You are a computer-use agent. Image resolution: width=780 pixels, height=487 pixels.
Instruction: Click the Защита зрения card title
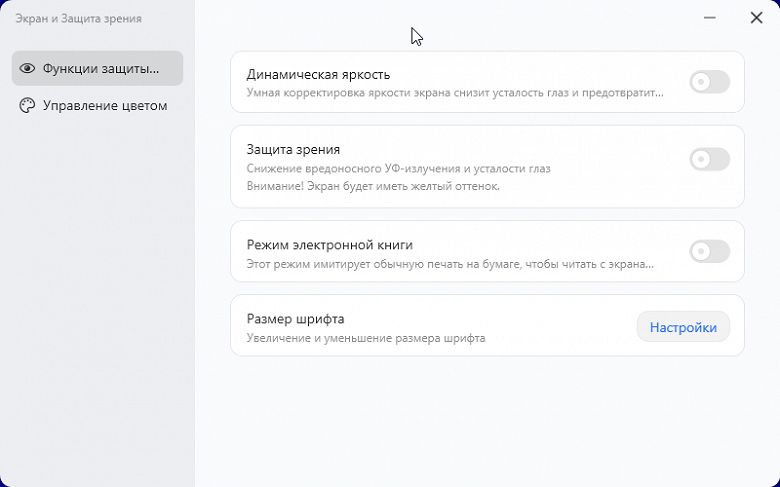pyautogui.click(x=293, y=149)
